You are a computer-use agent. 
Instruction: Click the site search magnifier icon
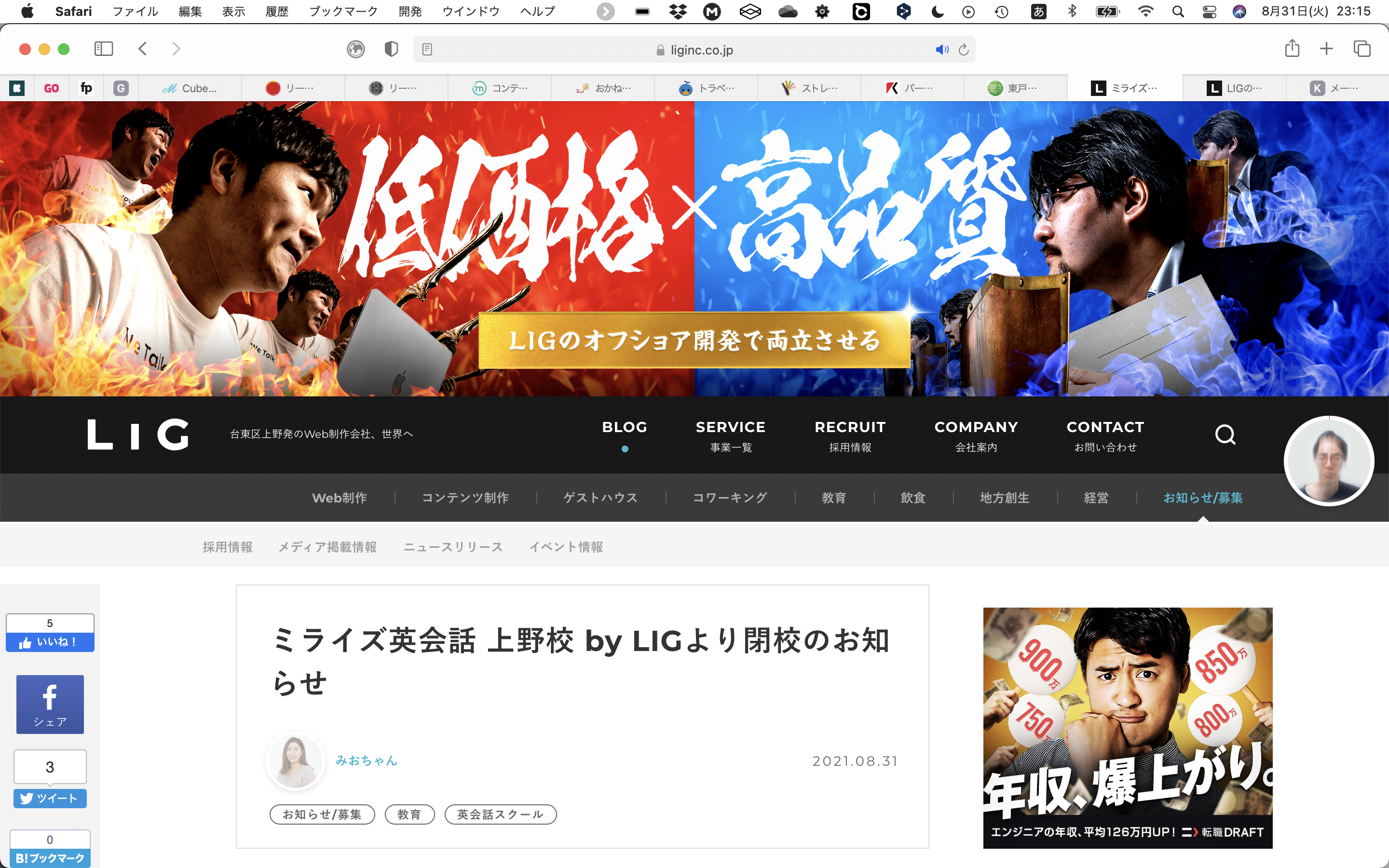[x=1226, y=434]
